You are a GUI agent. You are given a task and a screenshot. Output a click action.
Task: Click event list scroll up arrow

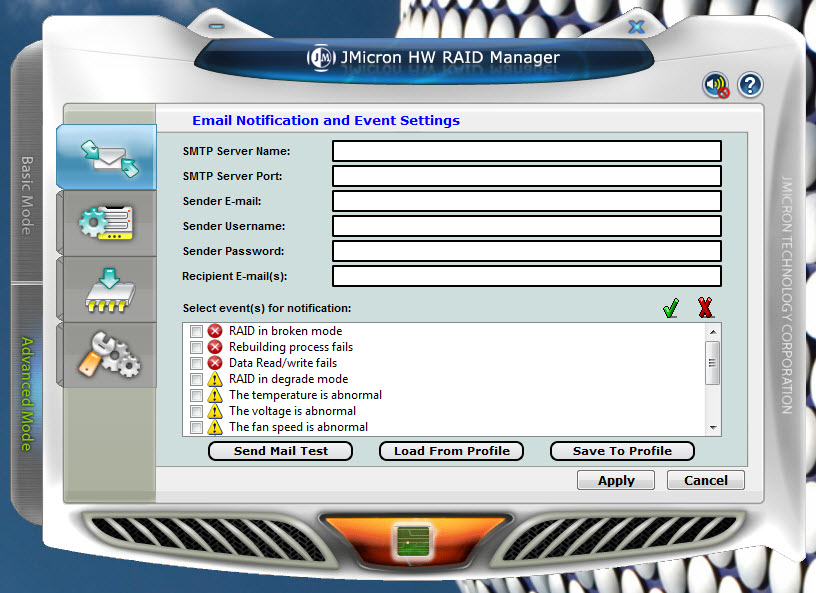(713, 332)
